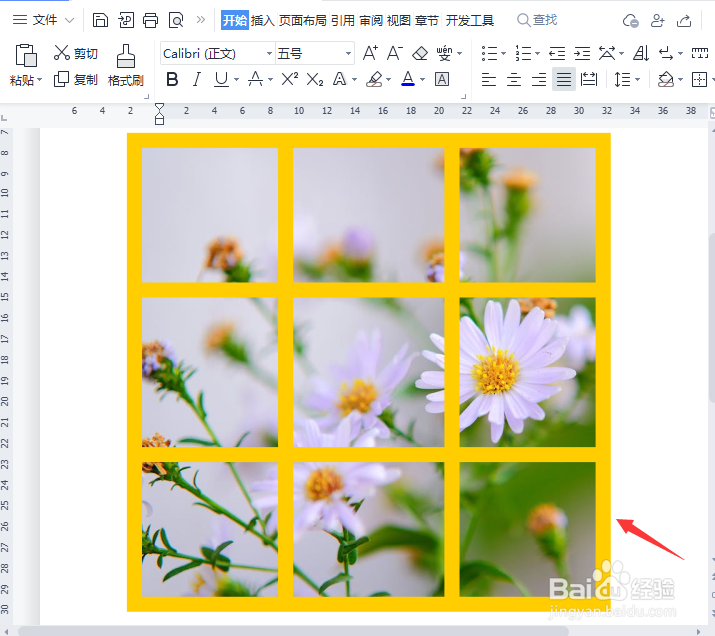Switch to the 开始 tab
Viewport: 715px width, 636px height.
[235, 20]
